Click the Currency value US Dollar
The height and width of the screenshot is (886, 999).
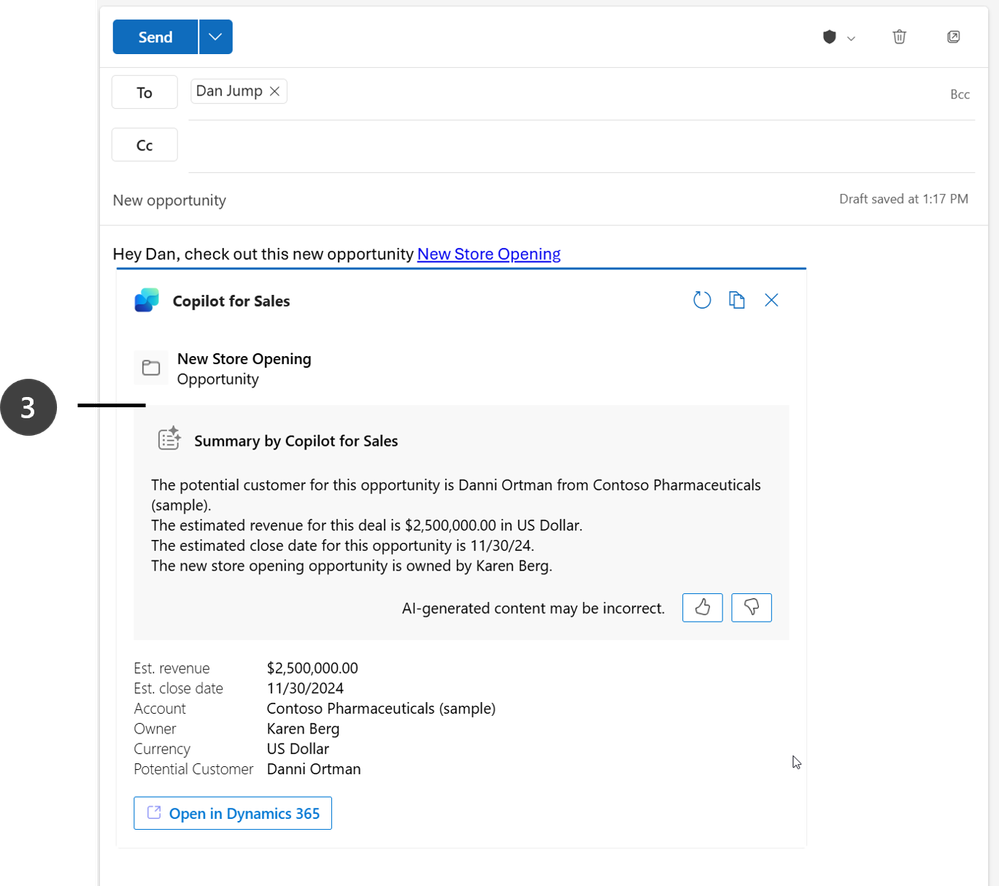coord(298,749)
